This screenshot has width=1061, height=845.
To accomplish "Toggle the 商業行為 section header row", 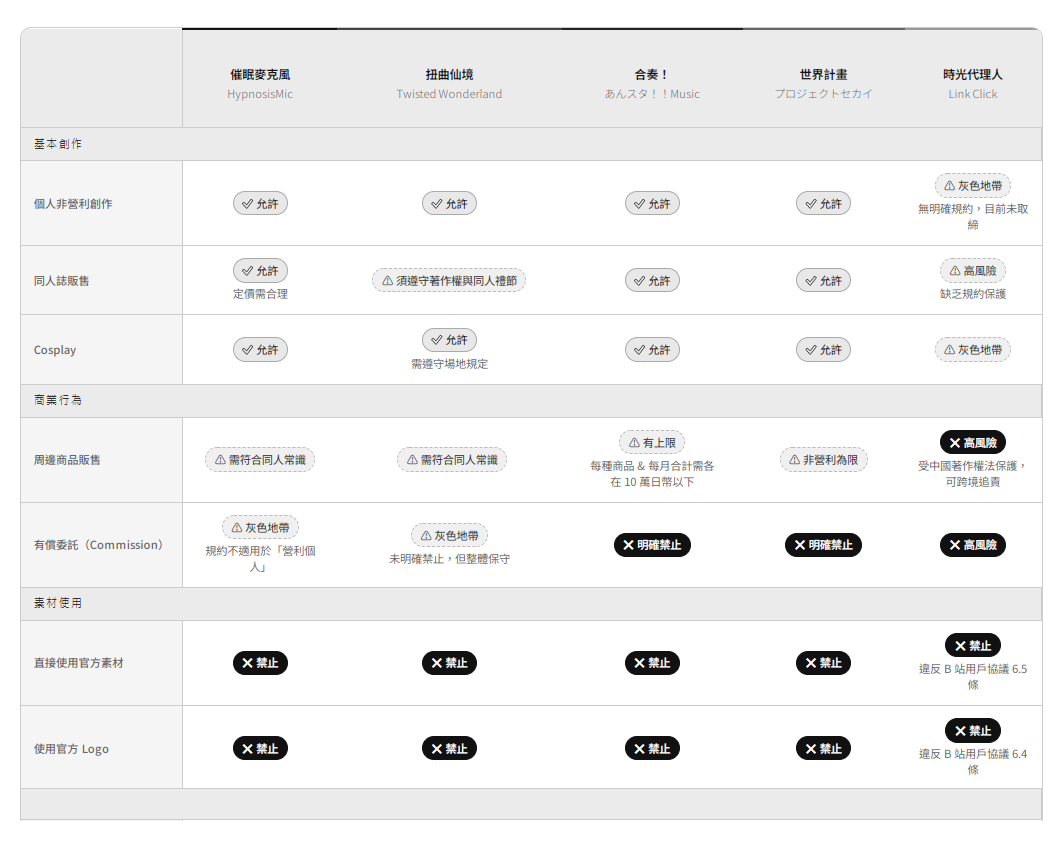I will [58, 400].
